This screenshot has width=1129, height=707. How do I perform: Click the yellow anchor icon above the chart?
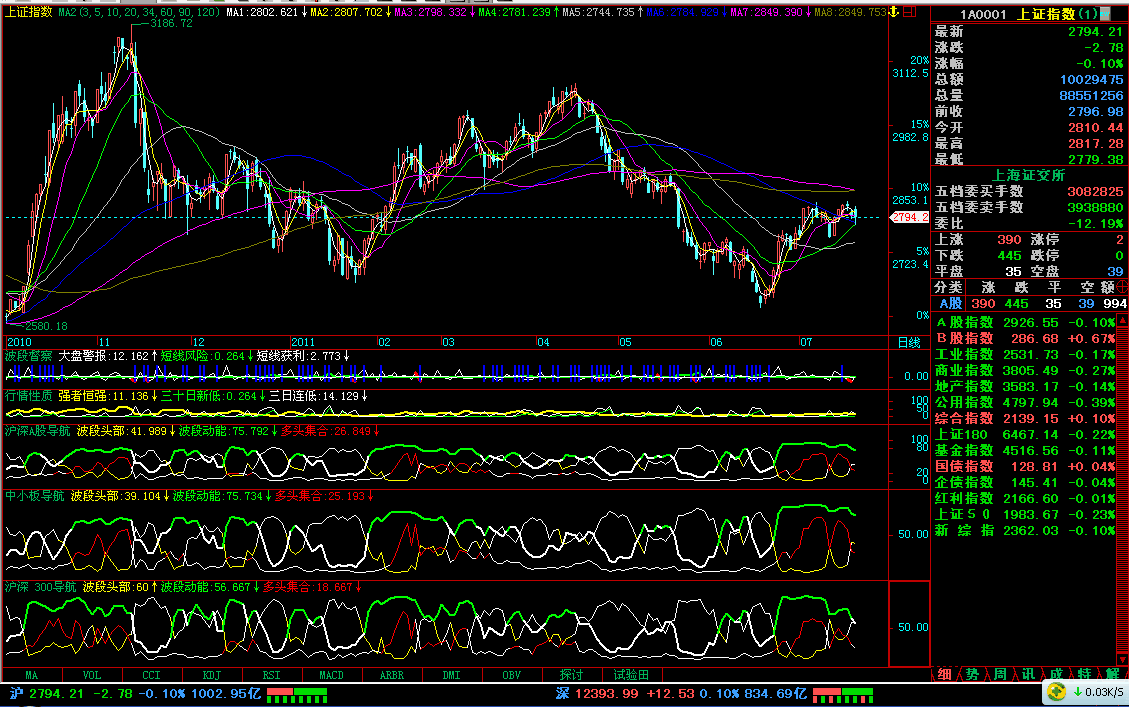(895, 12)
